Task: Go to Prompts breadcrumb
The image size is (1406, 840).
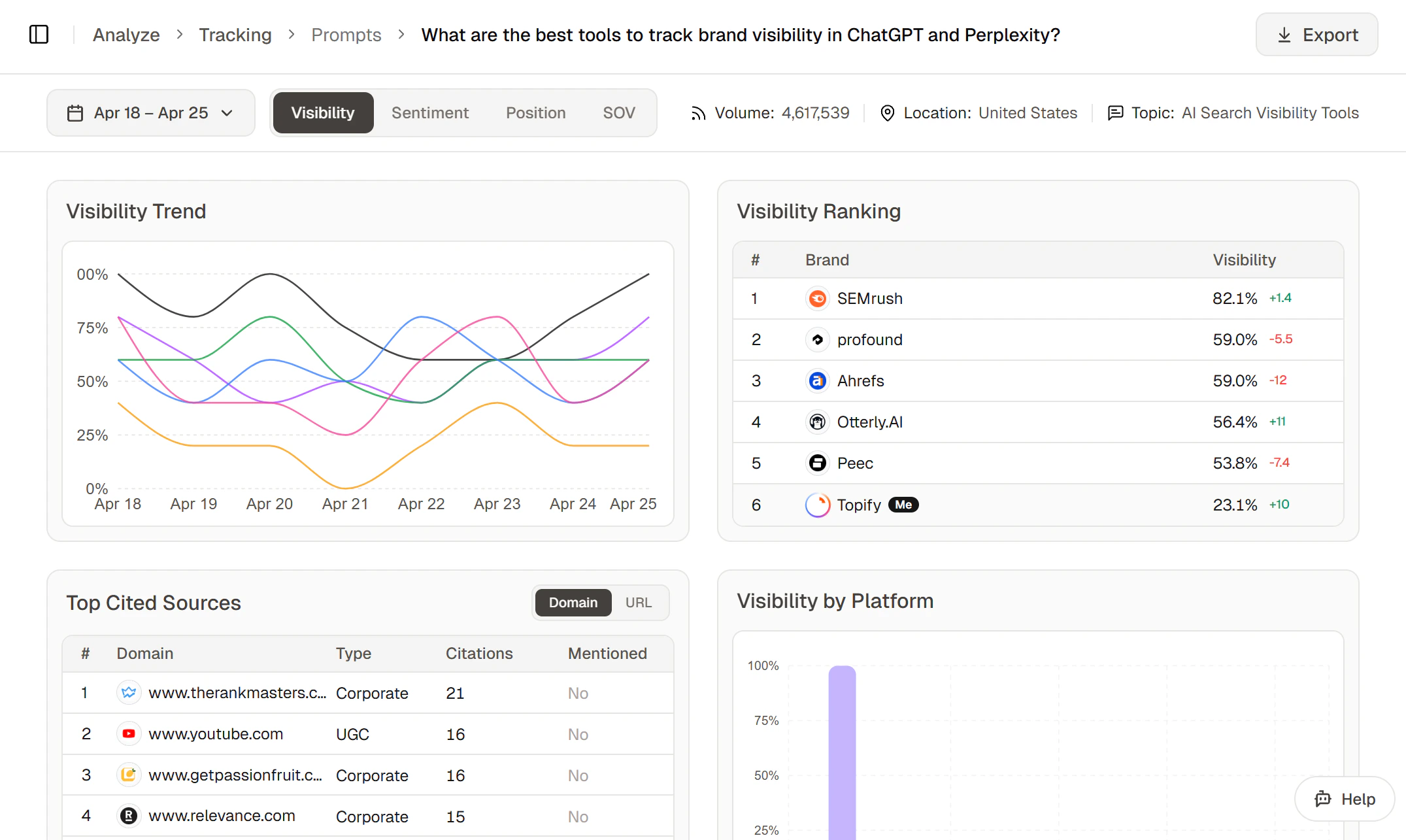Action: 346,35
